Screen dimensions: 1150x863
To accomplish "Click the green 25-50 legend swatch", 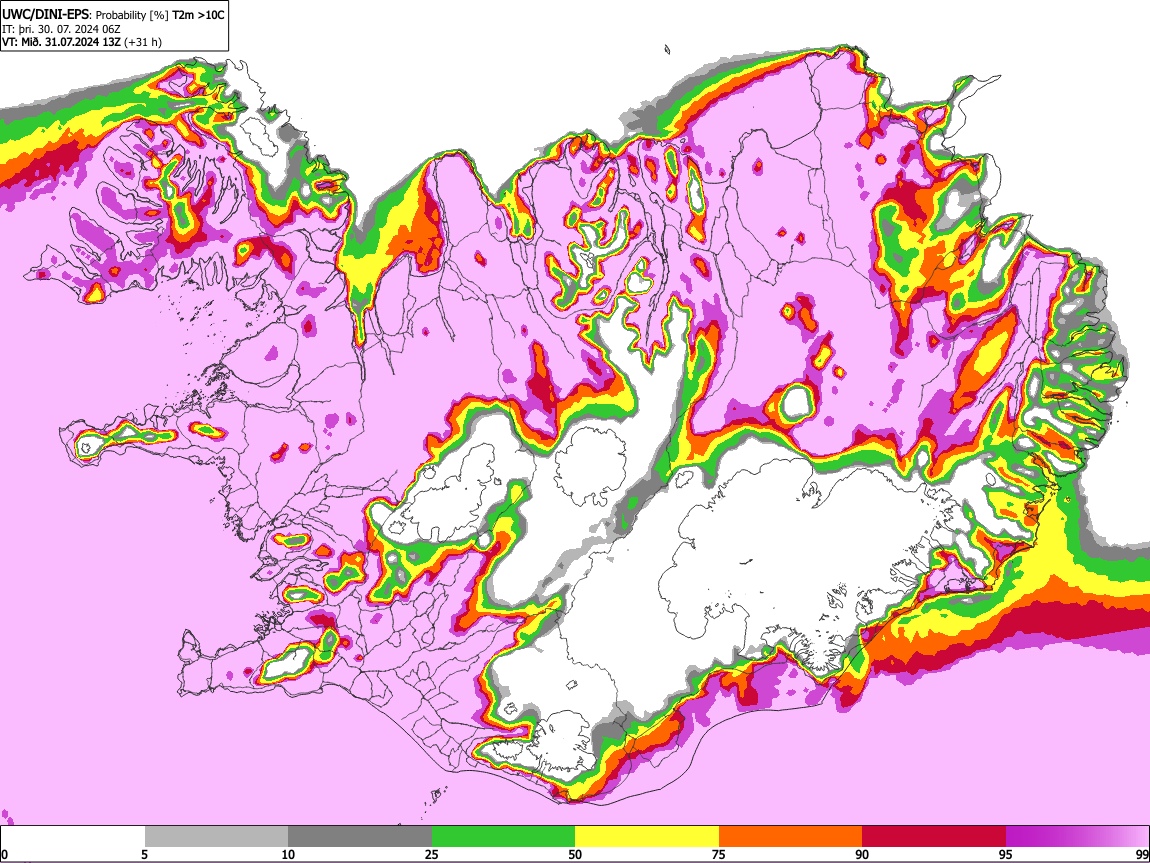I will 503,837.
